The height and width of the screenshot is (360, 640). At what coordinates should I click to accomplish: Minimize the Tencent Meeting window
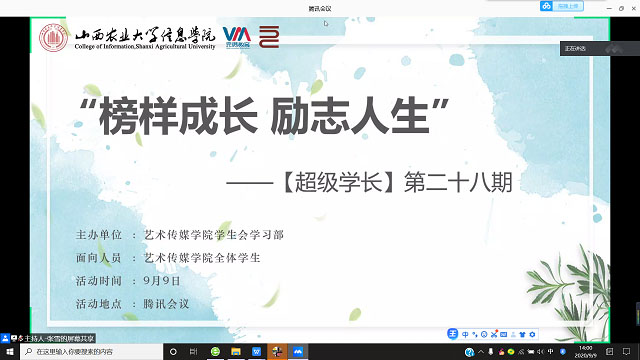pyautogui.click(x=609, y=8)
